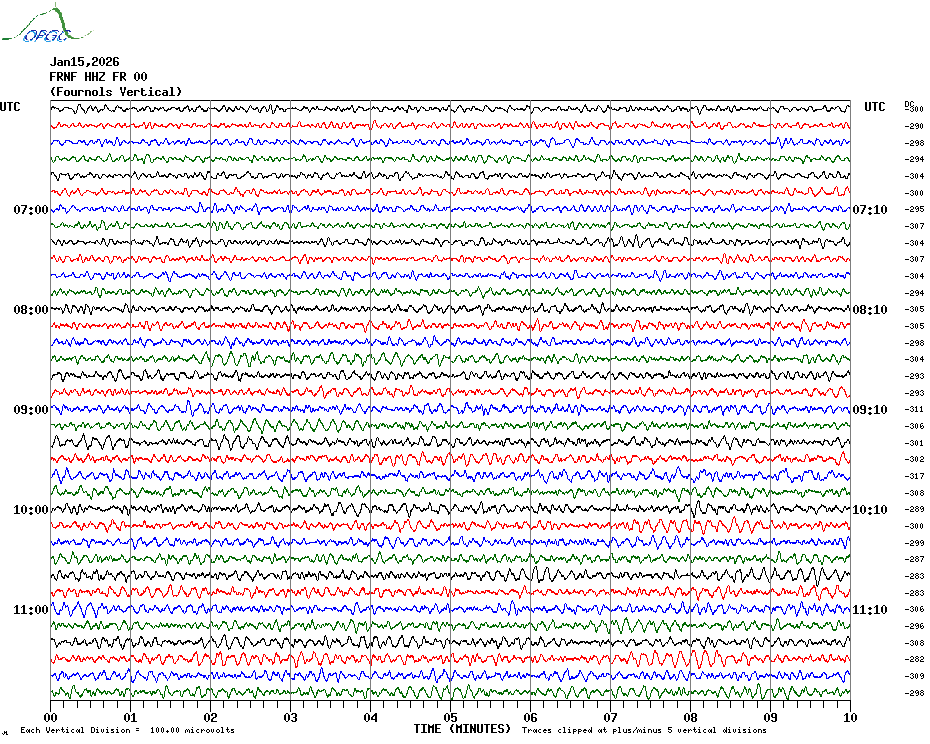Click the '11:00' time label
The width and height of the screenshot is (930, 744).
(x=31, y=610)
